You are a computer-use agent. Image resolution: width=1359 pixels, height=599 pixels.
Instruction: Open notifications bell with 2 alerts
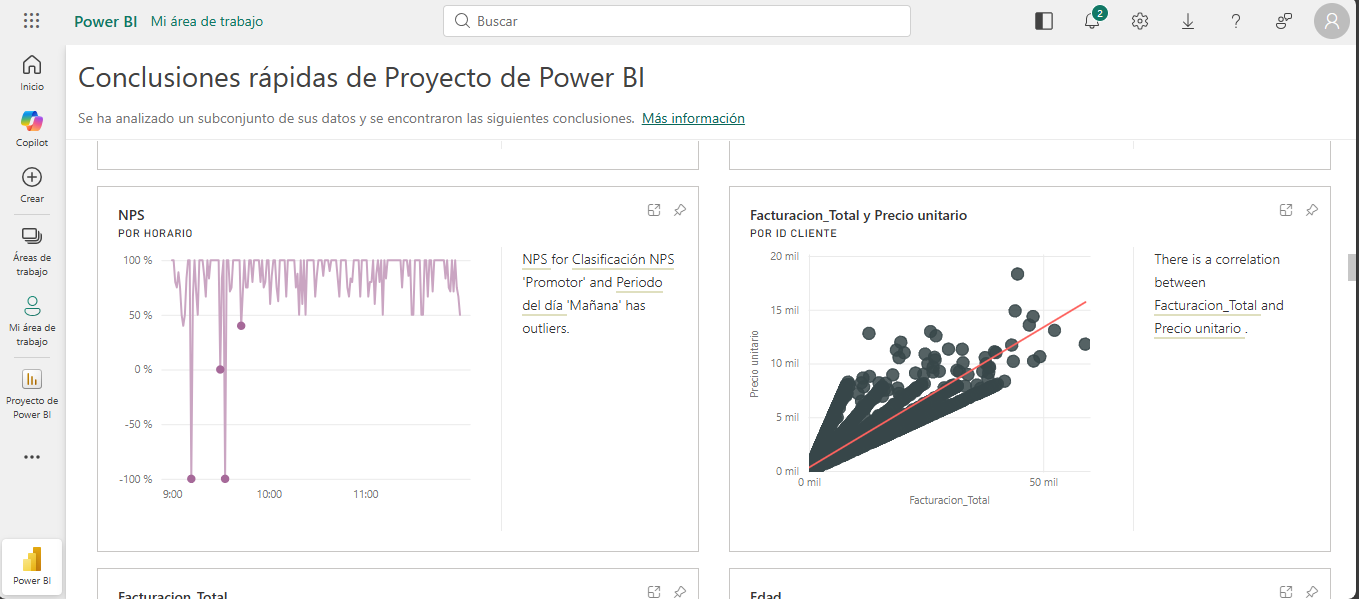pyautogui.click(x=1092, y=21)
